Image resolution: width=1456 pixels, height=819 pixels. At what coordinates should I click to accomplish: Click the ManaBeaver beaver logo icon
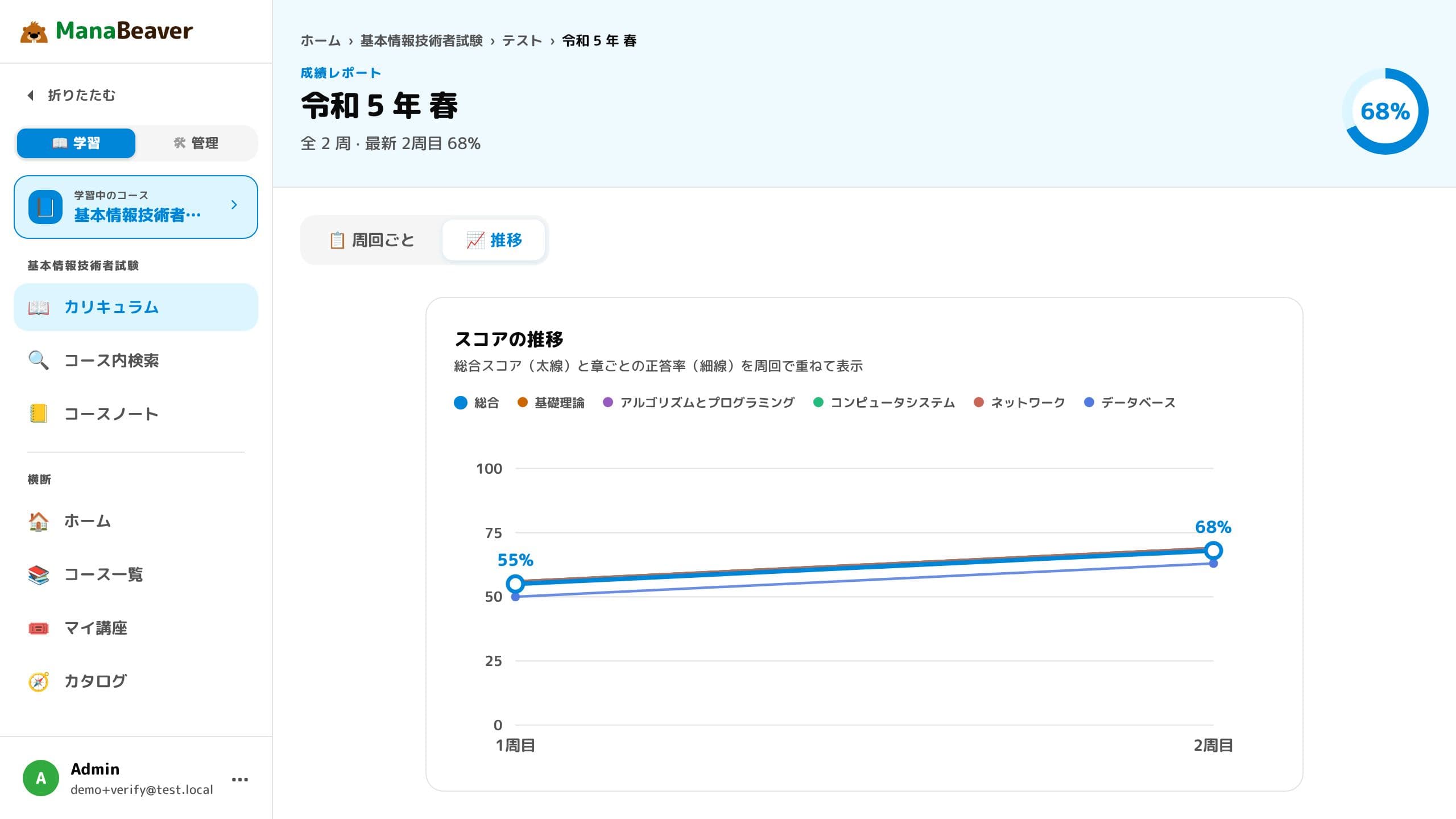click(x=34, y=32)
